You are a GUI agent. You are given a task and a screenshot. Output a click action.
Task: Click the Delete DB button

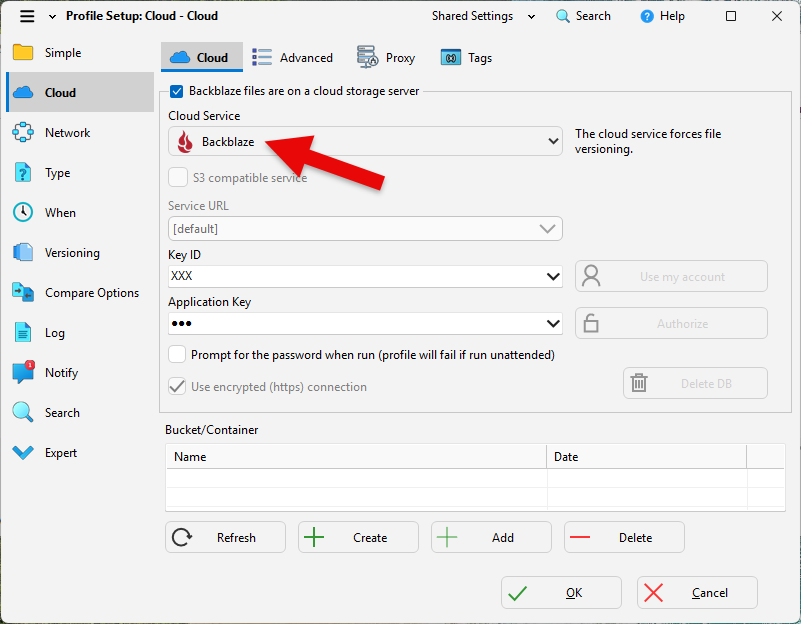click(x=695, y=383)
